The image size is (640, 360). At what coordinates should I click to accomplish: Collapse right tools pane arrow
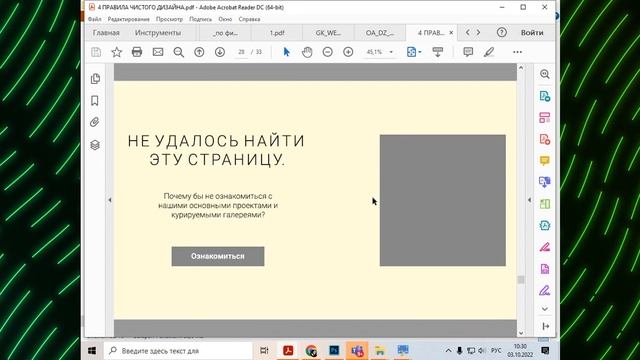click(529, 200)
